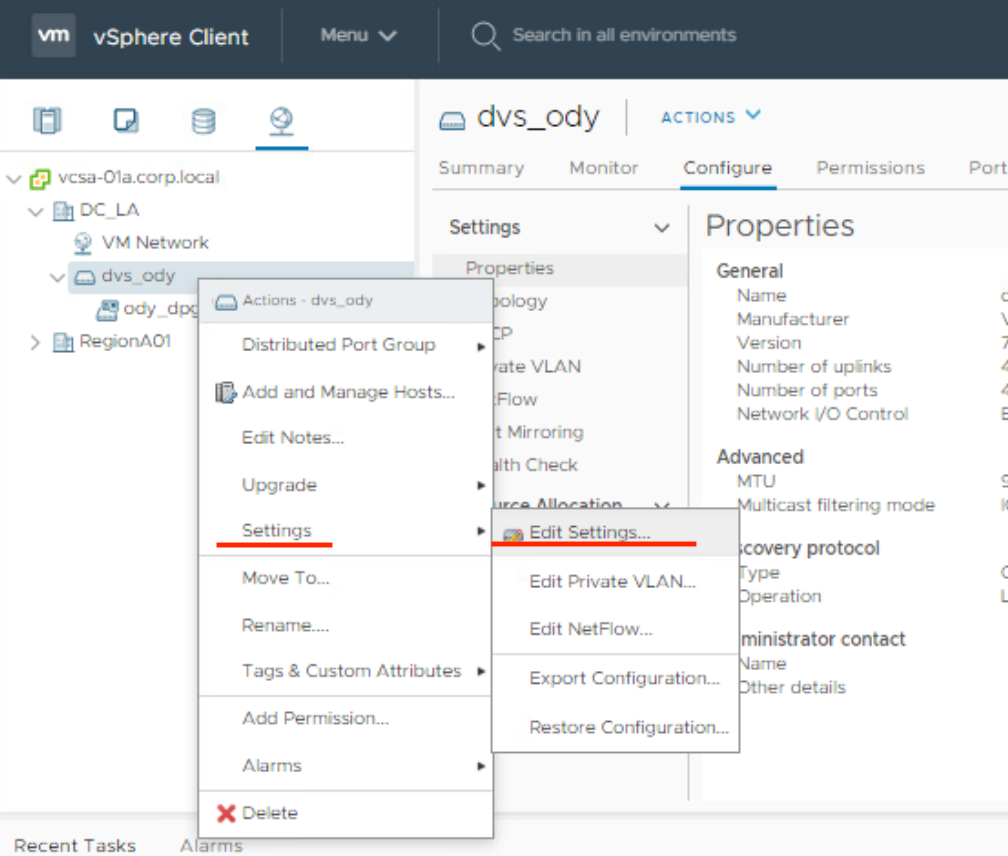This screenshot has height=856, width=1008.
Task: Expand the Distributed Port Group submenu arrow
Action: pyautogui.click(x=481, y=347)
